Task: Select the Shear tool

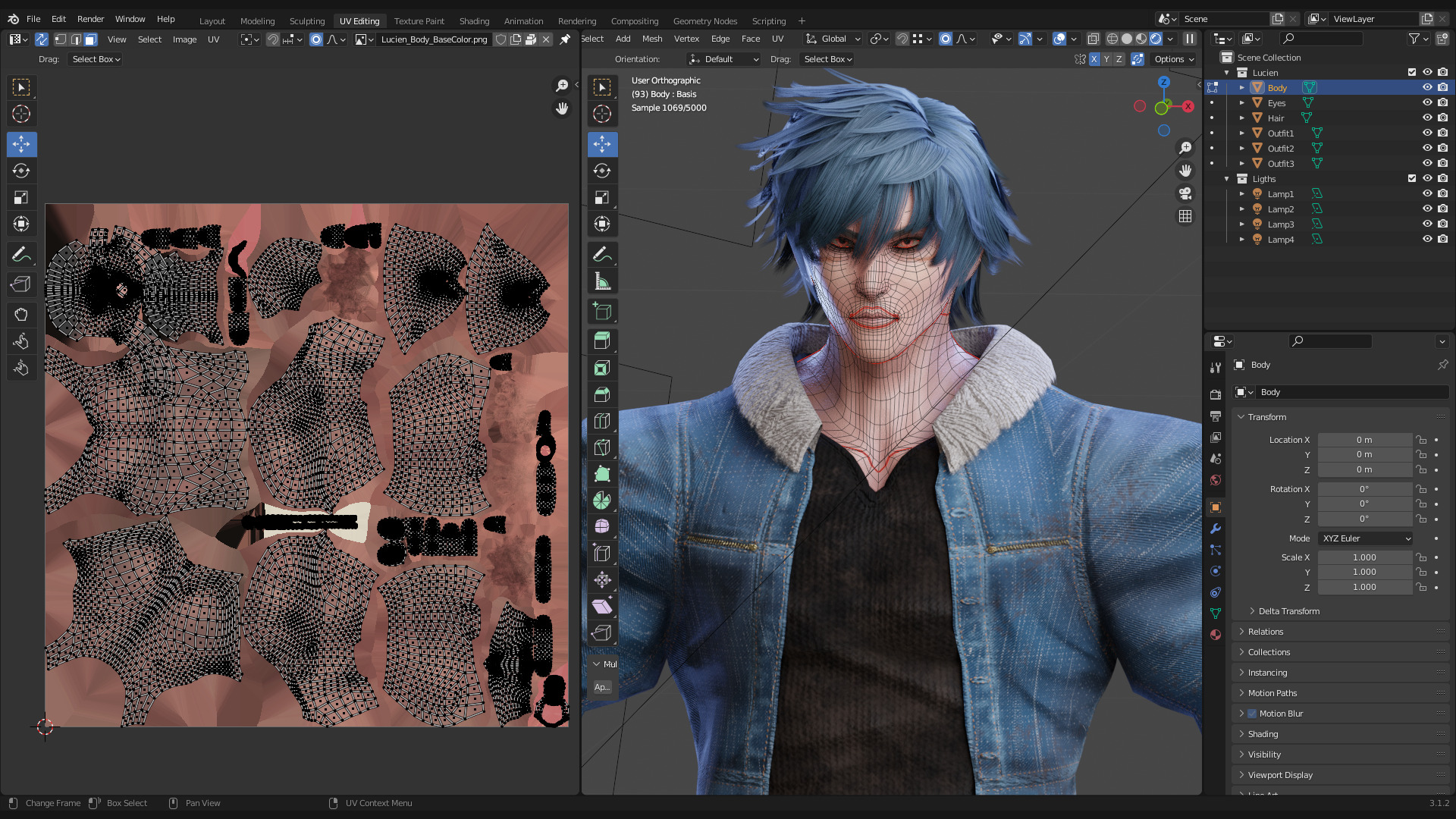Action: [x=602, y=606]
